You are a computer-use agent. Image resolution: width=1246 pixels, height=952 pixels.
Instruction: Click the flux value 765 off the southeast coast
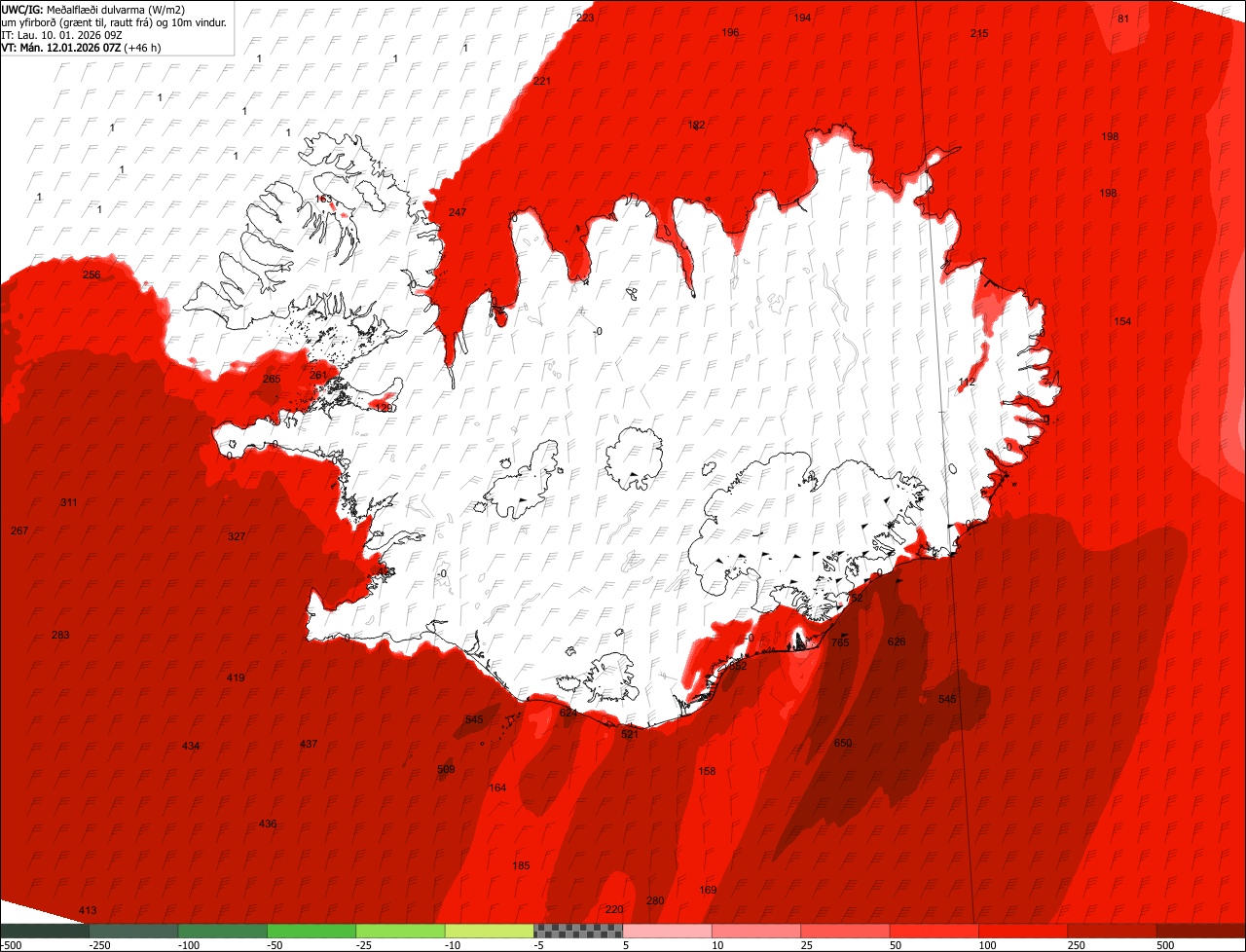point(840,643)
